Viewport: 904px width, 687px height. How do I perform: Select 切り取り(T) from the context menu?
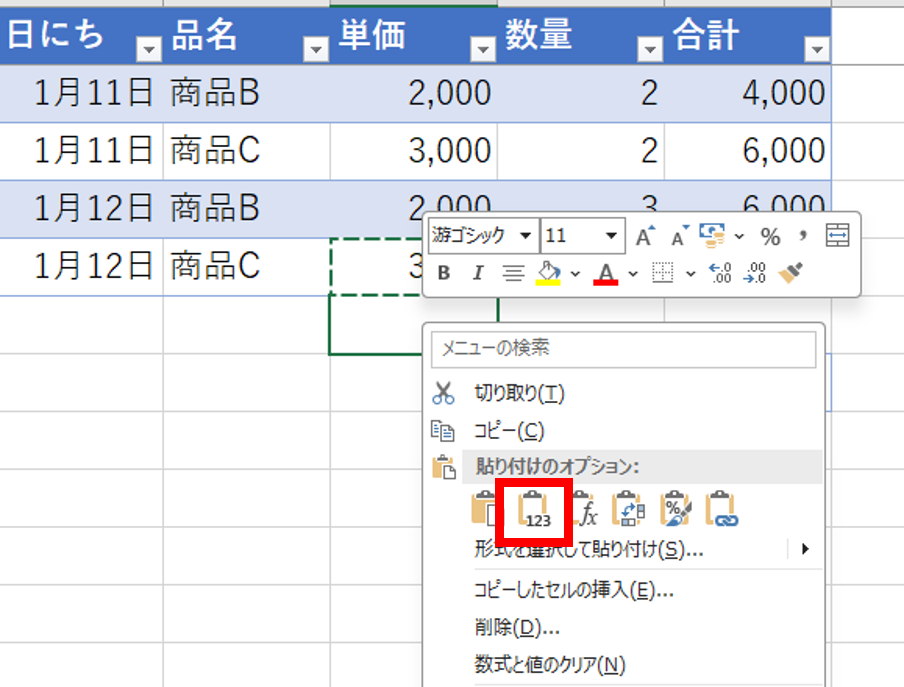519,394
